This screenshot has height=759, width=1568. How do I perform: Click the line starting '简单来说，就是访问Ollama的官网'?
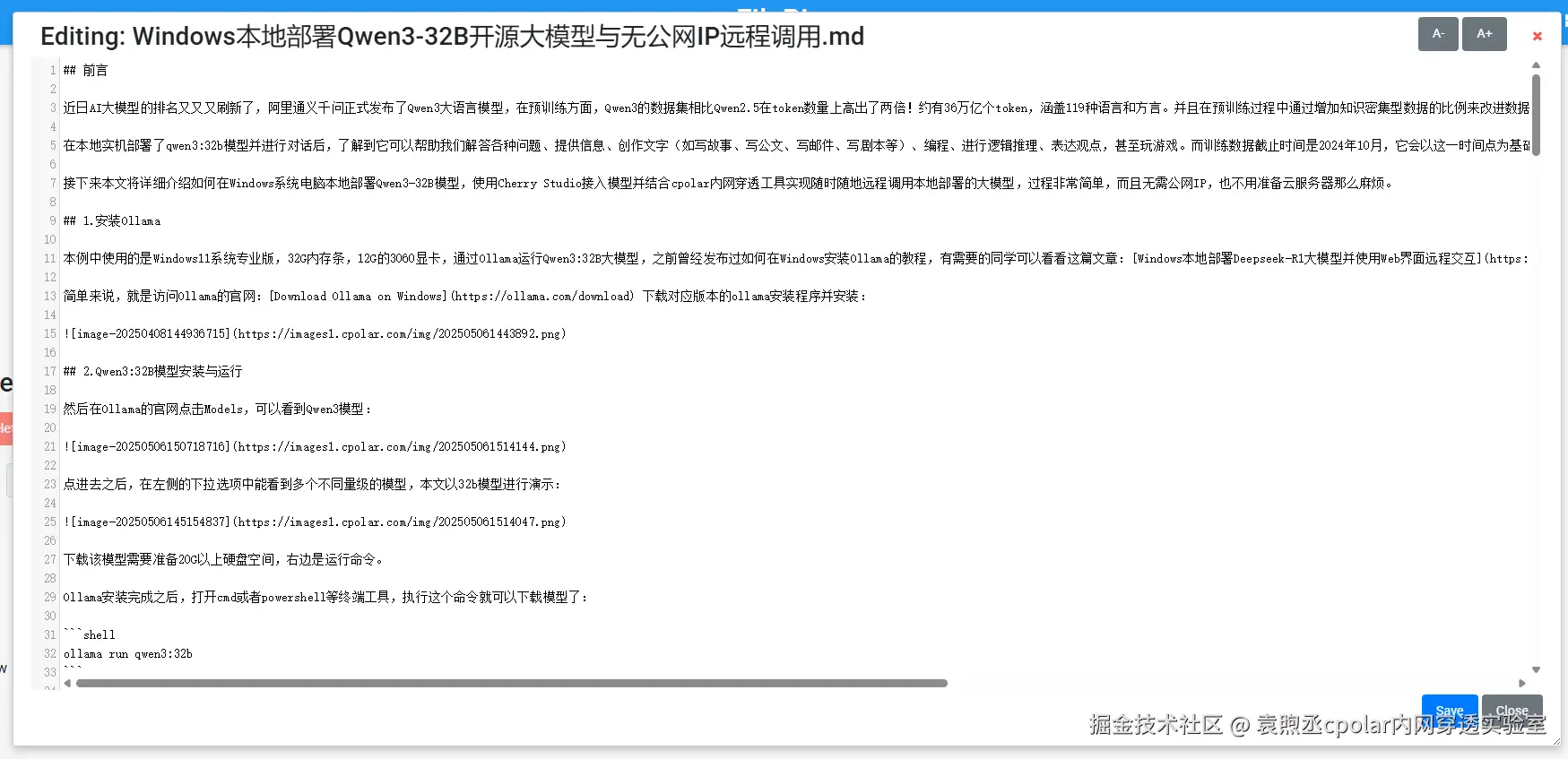tap(465, 296)
